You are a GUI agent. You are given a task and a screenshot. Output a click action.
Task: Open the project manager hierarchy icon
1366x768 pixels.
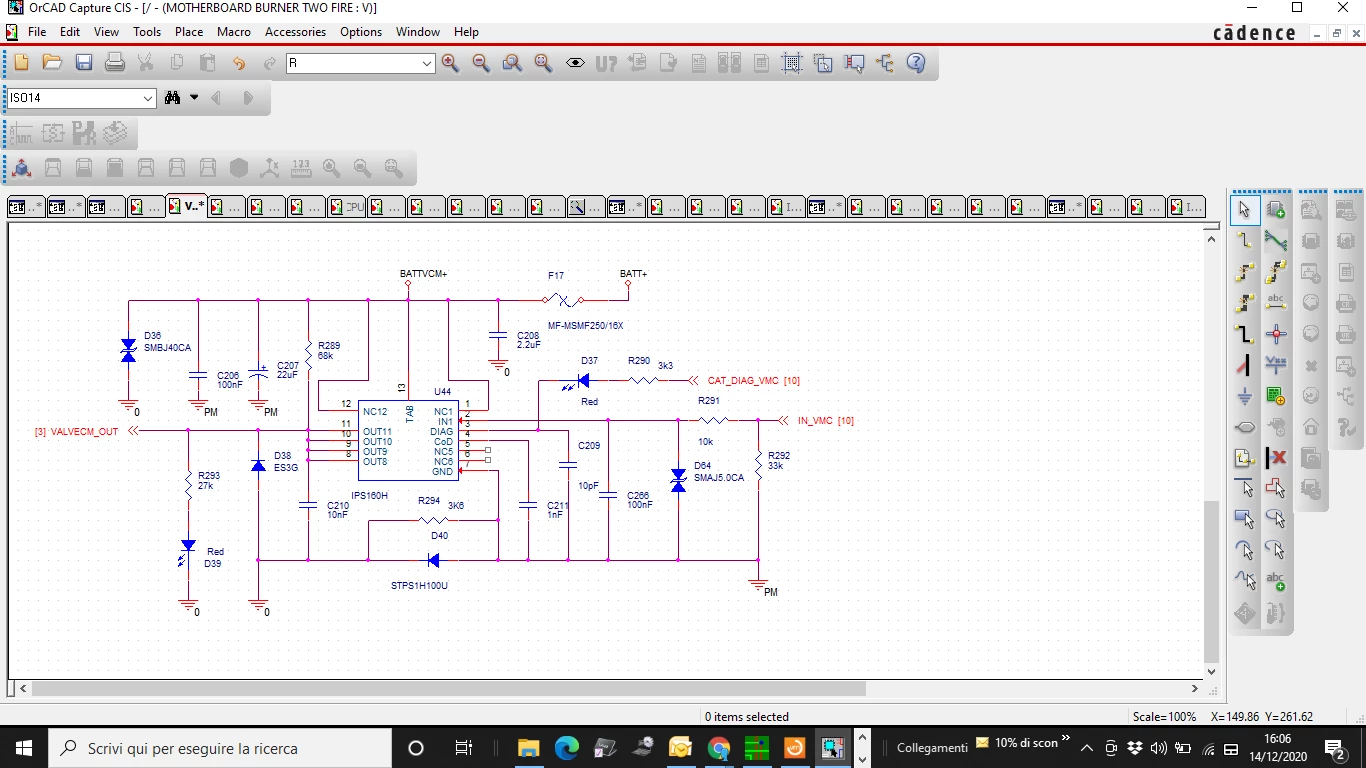885,63
